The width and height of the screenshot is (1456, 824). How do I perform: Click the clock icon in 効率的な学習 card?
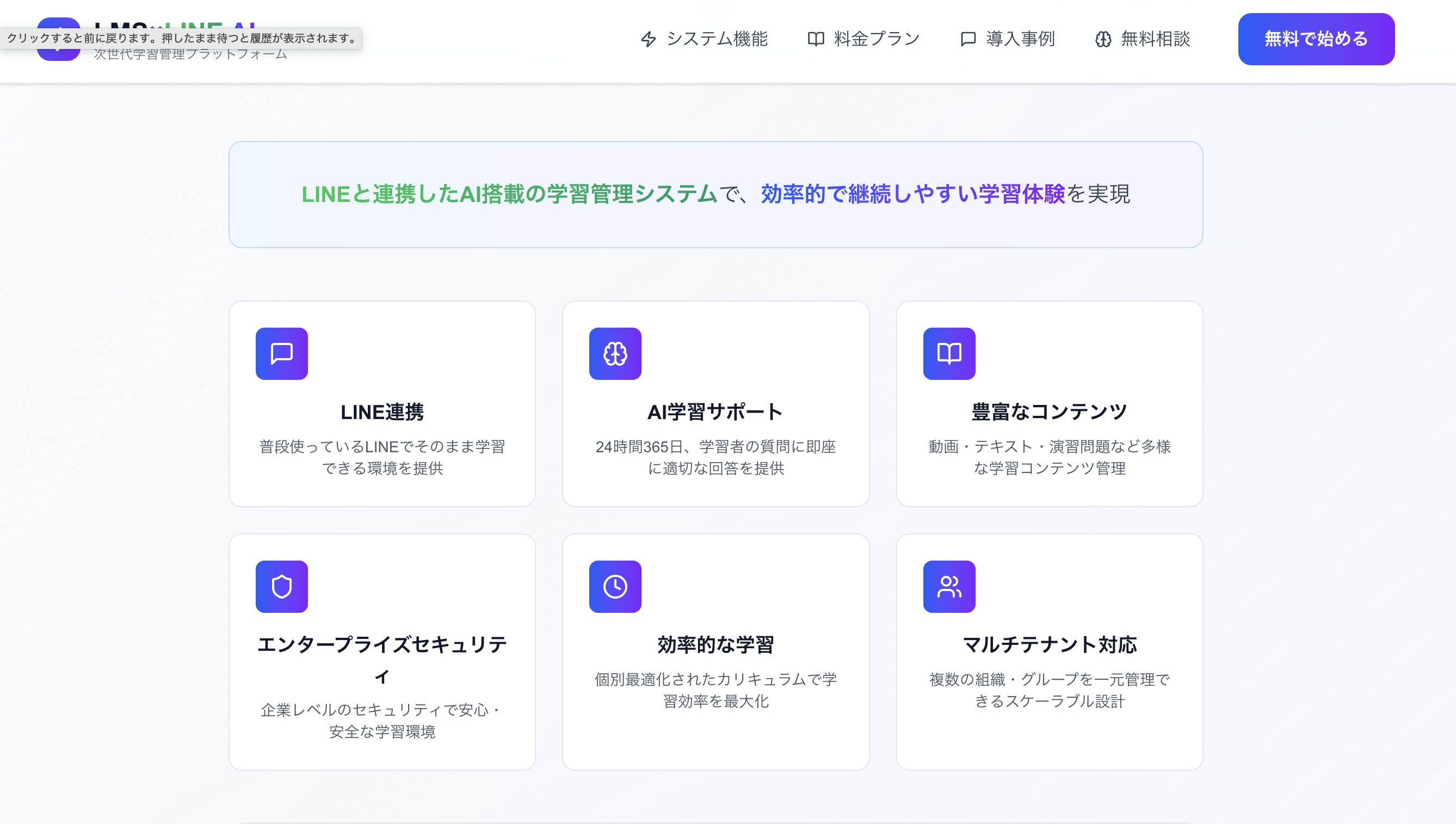click(615, 586)
